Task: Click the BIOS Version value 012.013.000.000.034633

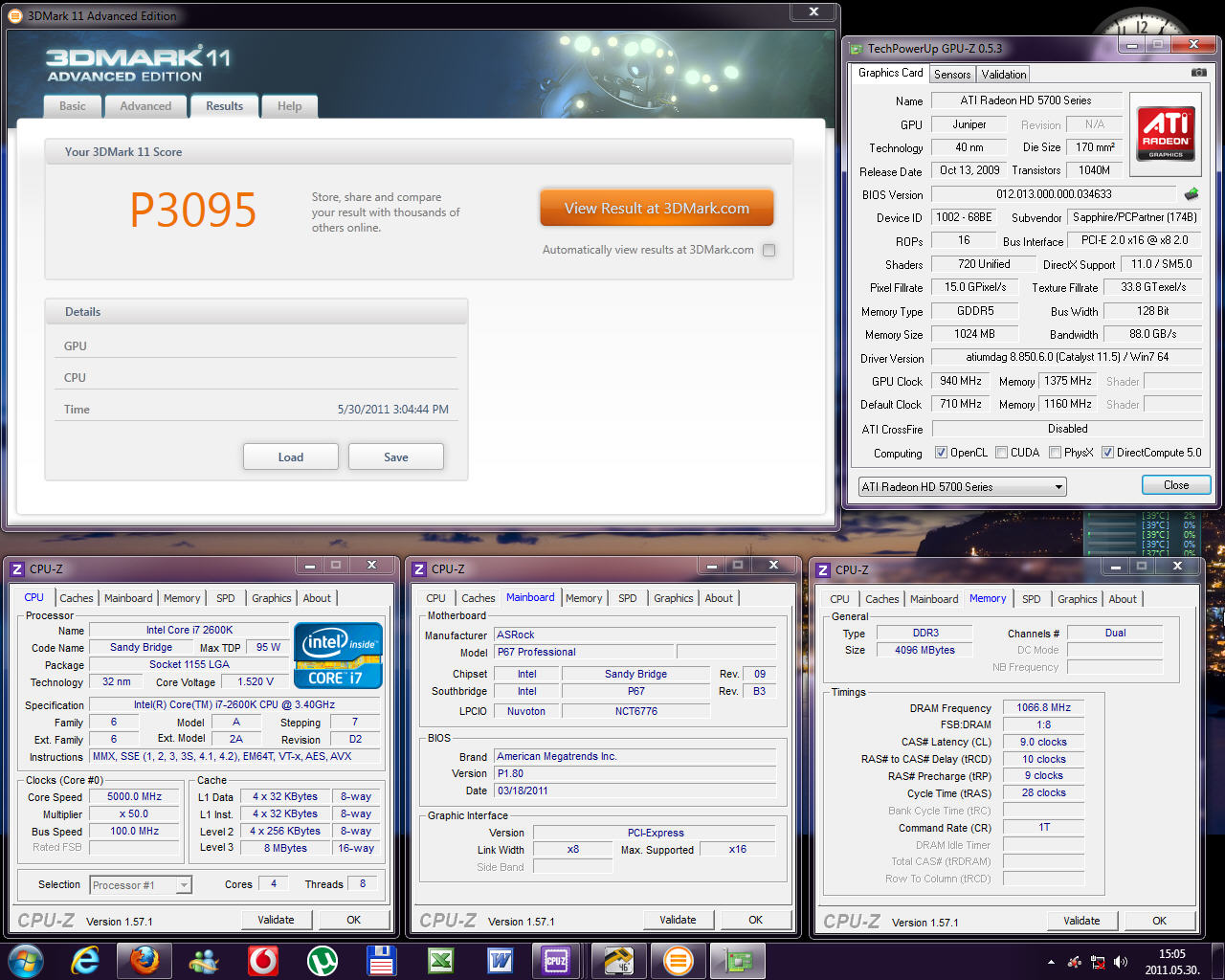Action: click(1055, 194)
